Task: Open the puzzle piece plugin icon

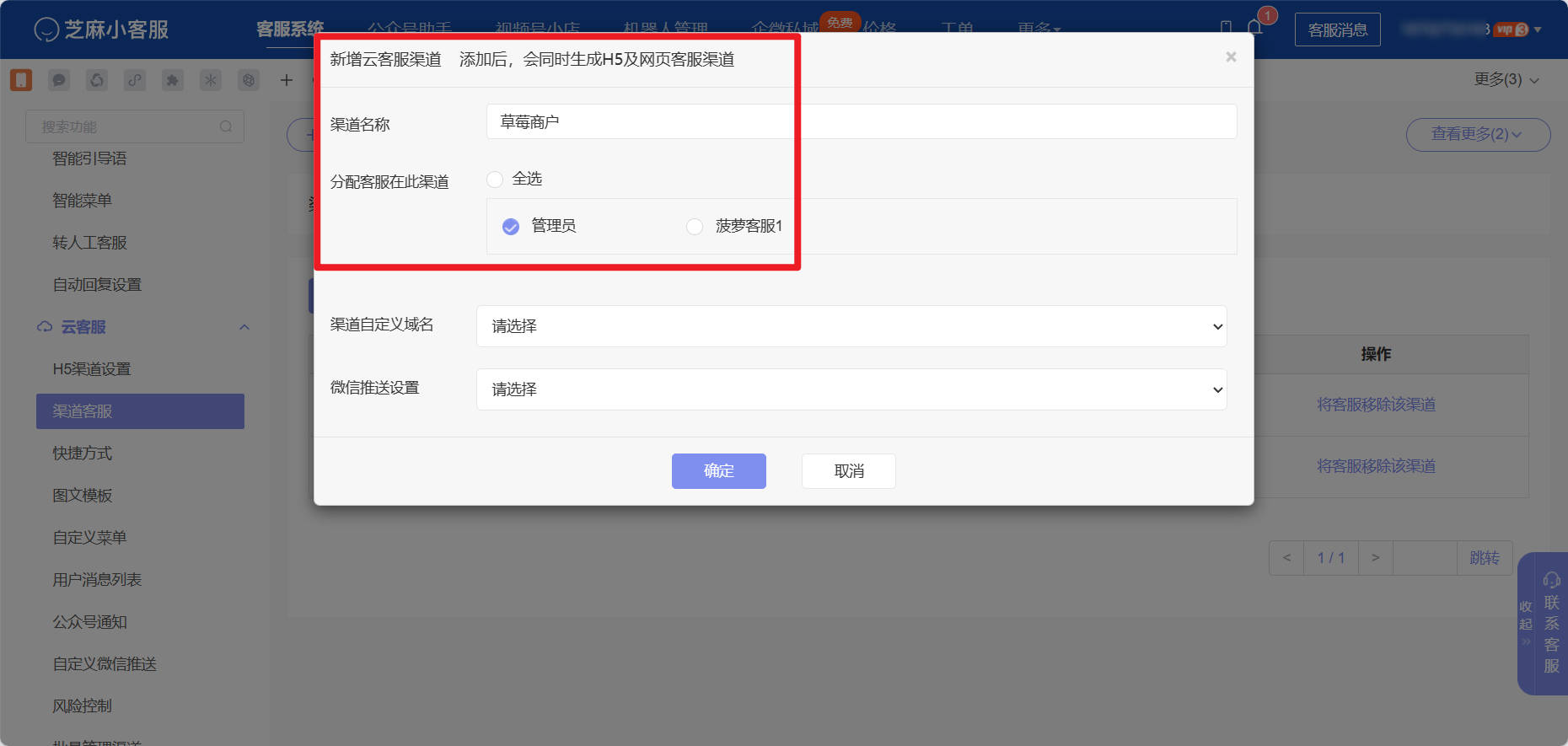Action: tap(173, 80)
